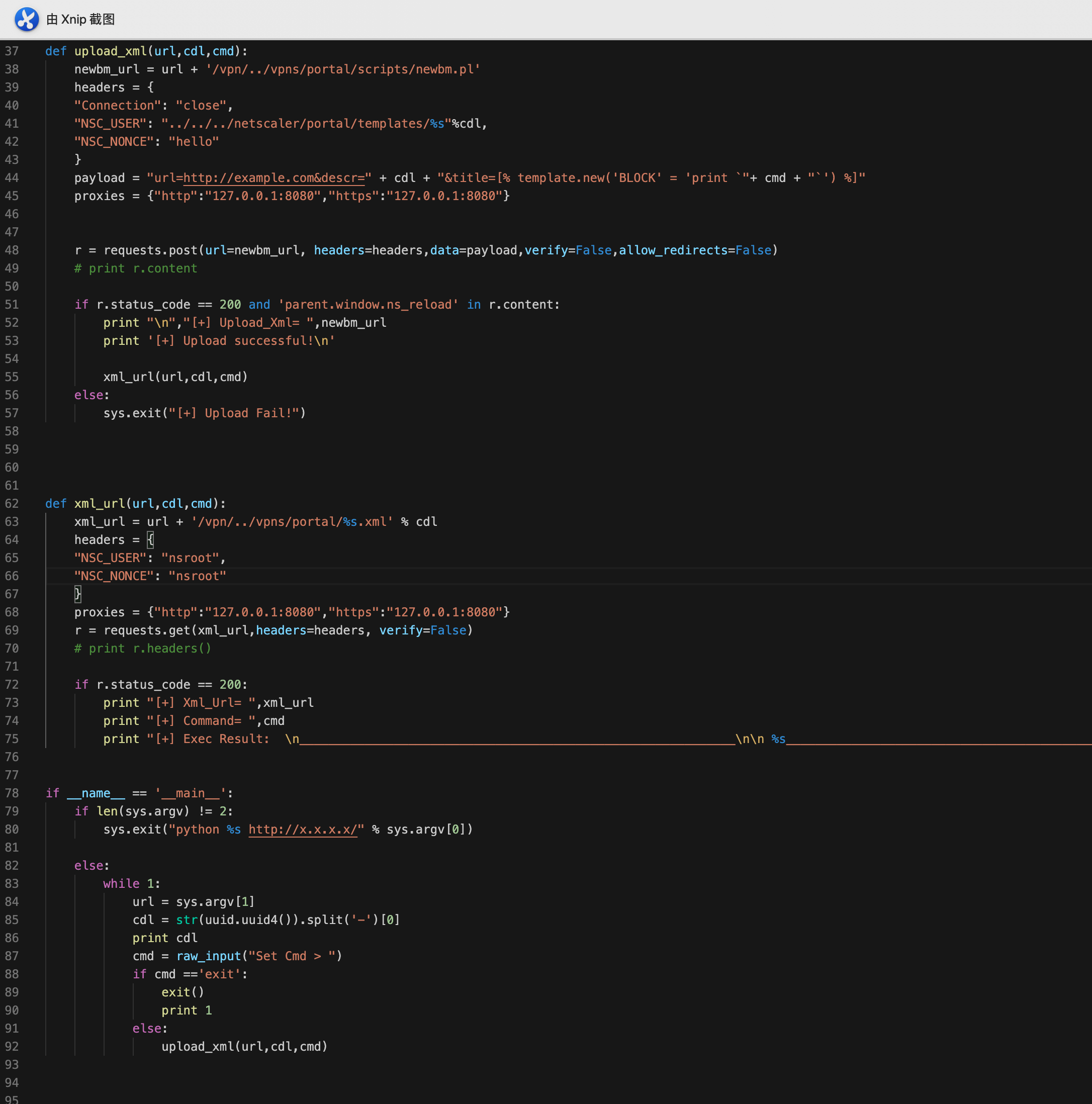The height and width of the screenshot is (1104, 1092).
Task: Click line number 78 in the gutter
Action: pos(12,793)
